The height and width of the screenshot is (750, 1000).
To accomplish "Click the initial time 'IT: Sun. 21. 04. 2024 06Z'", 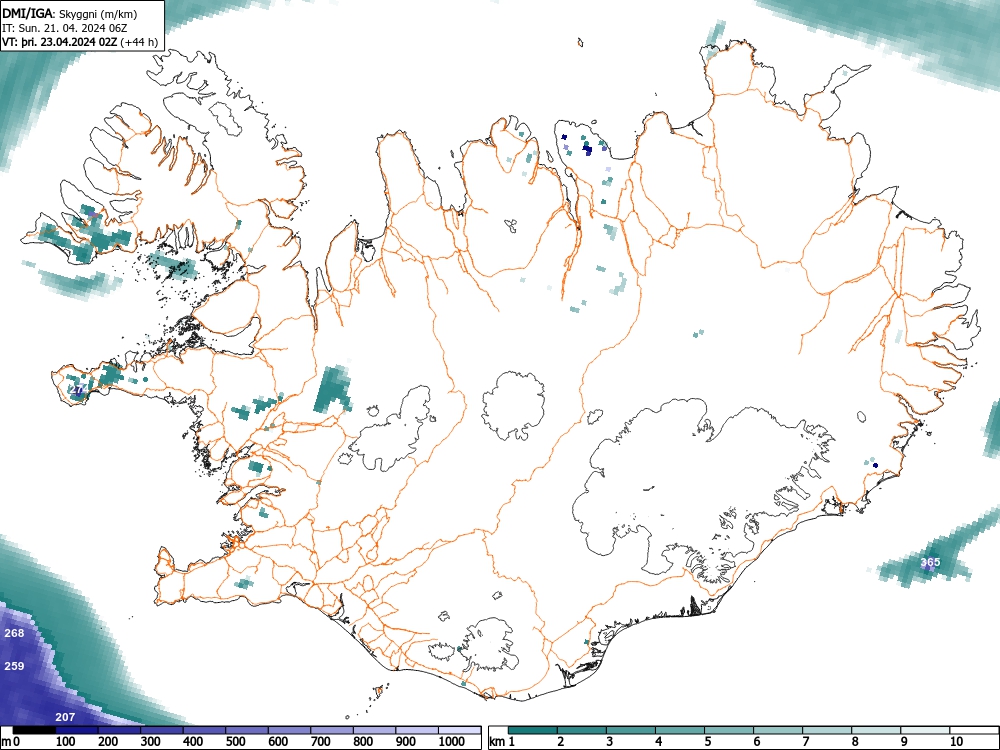I will click(65, 28).
